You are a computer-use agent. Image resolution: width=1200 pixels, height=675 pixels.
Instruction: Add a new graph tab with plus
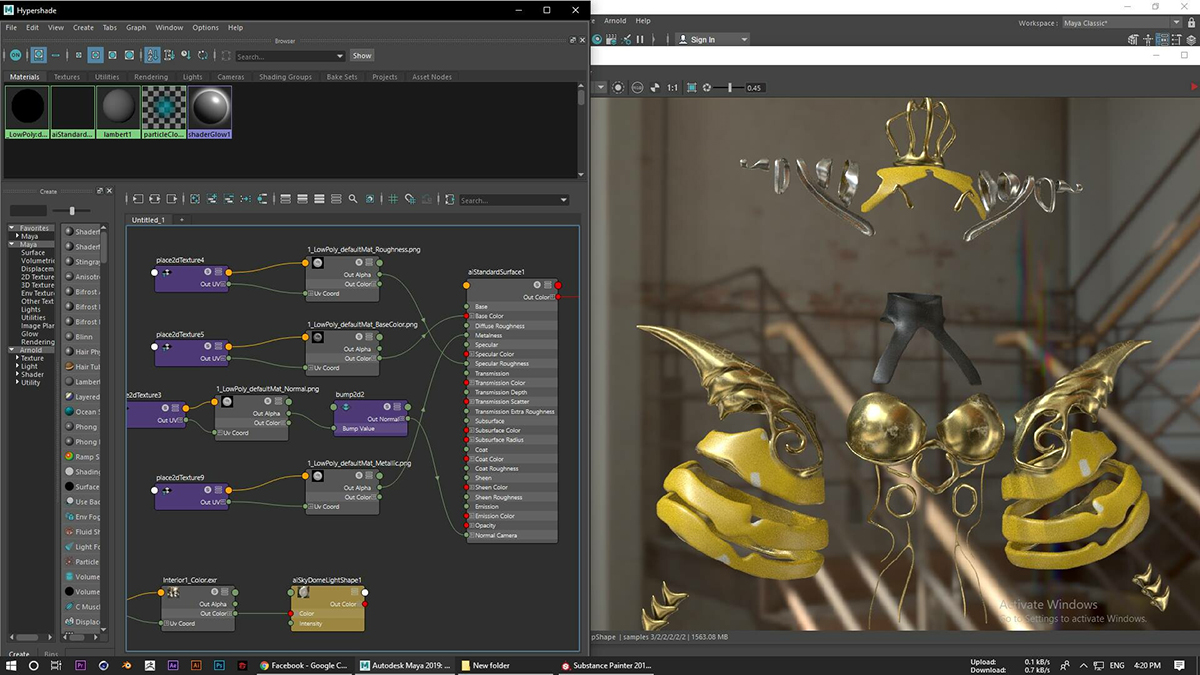[x=182, y=219]
